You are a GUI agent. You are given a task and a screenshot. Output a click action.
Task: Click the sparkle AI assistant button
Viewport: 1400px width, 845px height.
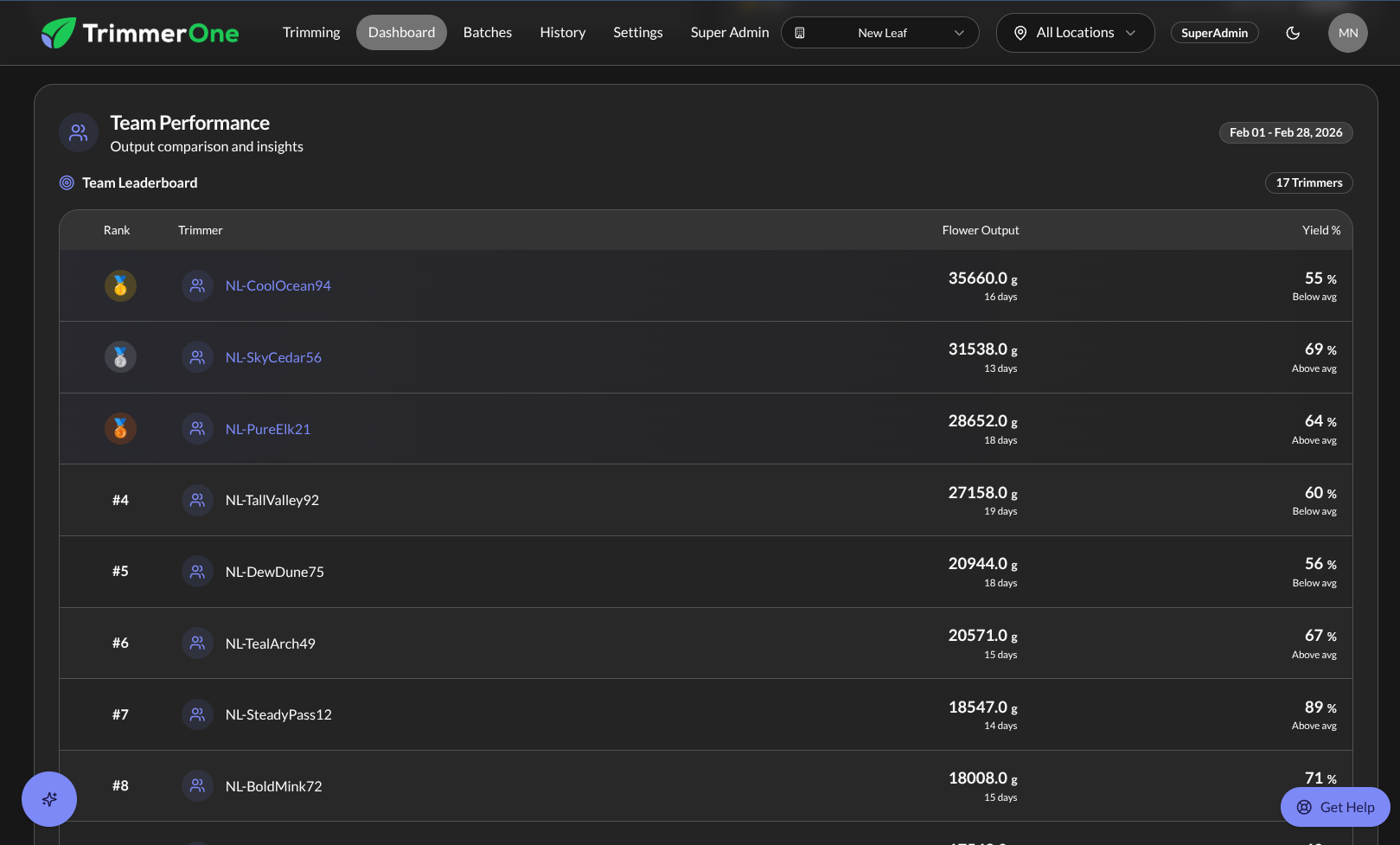pos(49,798)
